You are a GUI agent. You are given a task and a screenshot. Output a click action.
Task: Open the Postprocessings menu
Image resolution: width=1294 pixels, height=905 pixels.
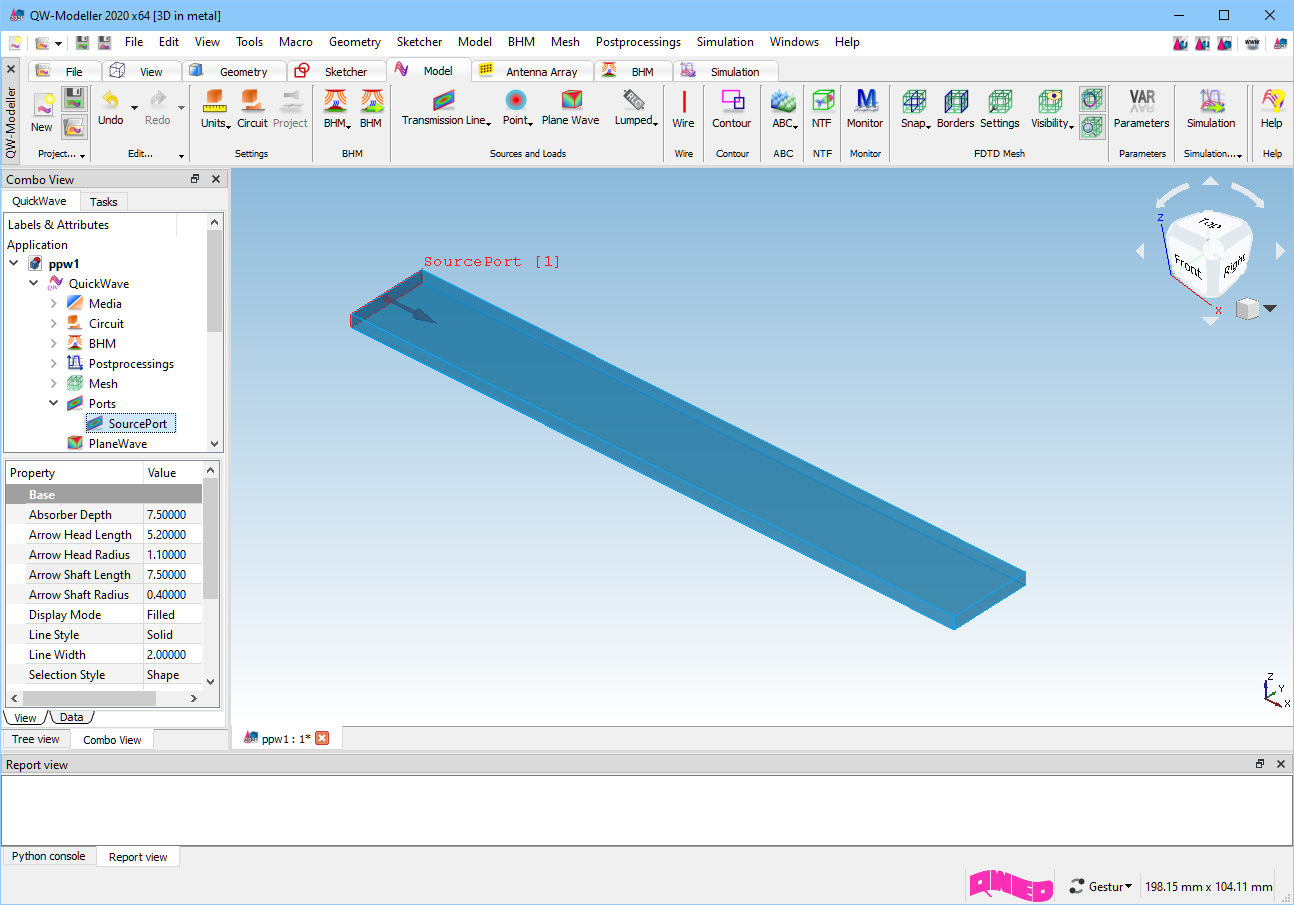638,42
